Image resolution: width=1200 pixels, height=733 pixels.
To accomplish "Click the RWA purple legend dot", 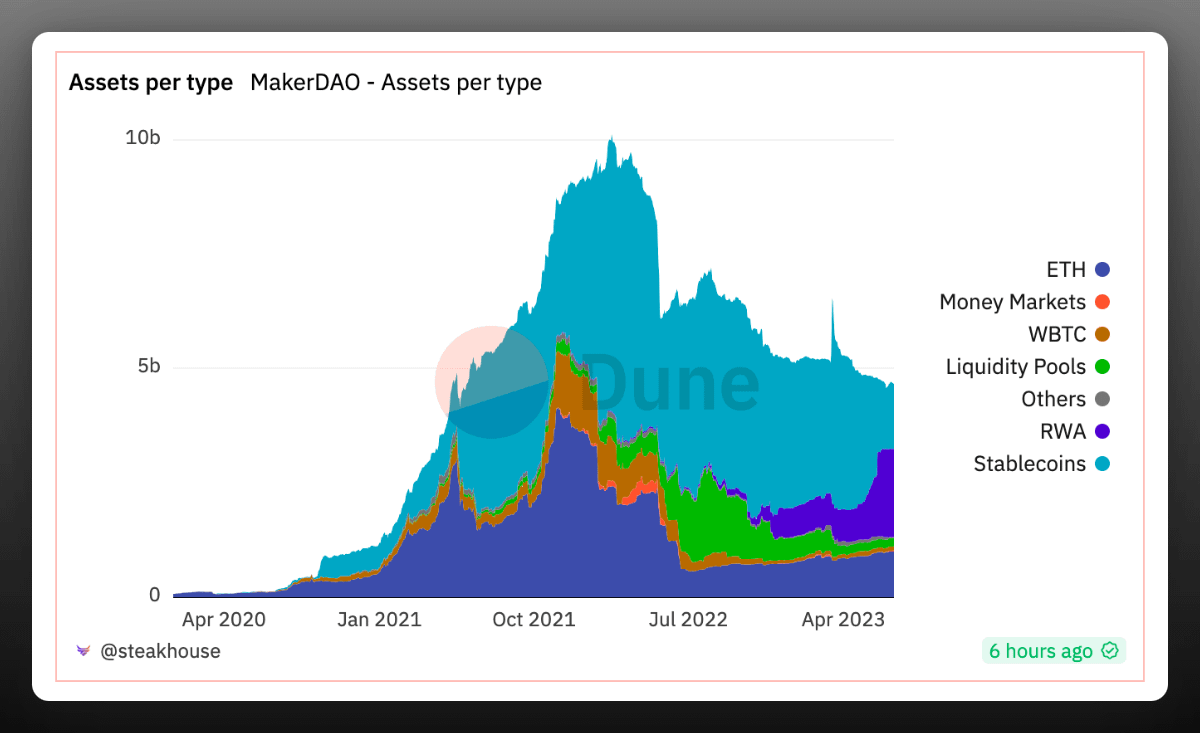I will (1102, 432).
